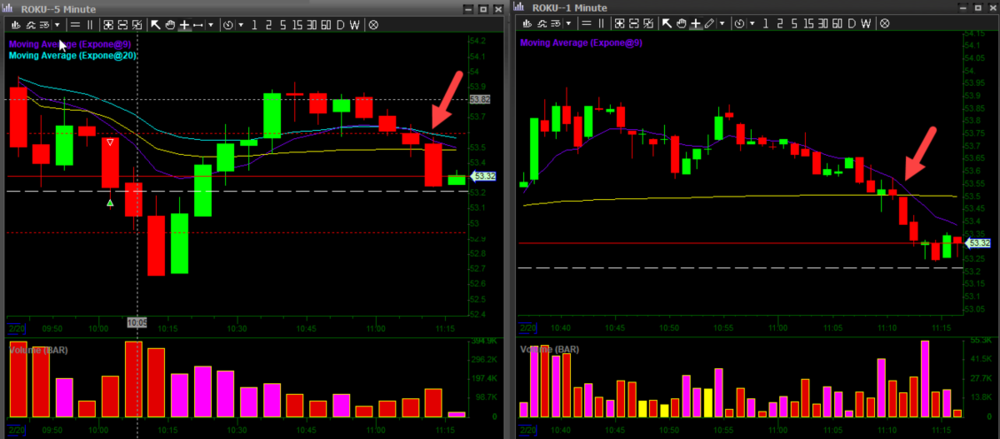The height and width of the screenshot is (439, 1000).
Task: Switch 5 Minute chart to Daily (D) timeframe
Action: click(x=340, y=23)
